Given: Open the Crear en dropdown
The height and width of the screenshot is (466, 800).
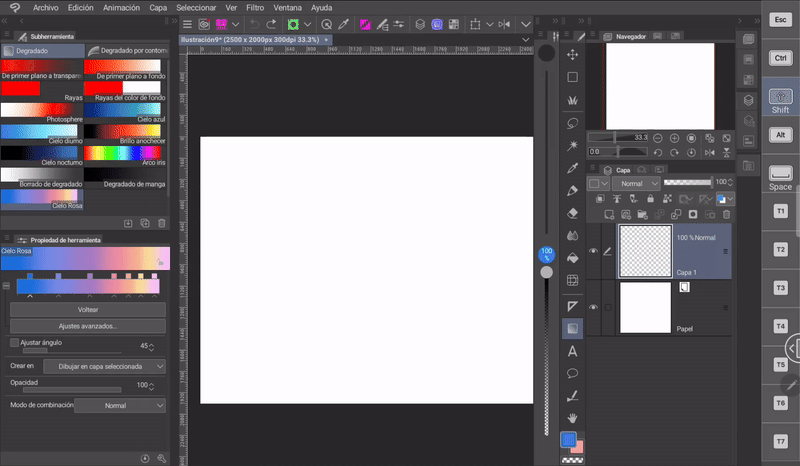Looking at the screenshot, I should [x=105, y=367].
